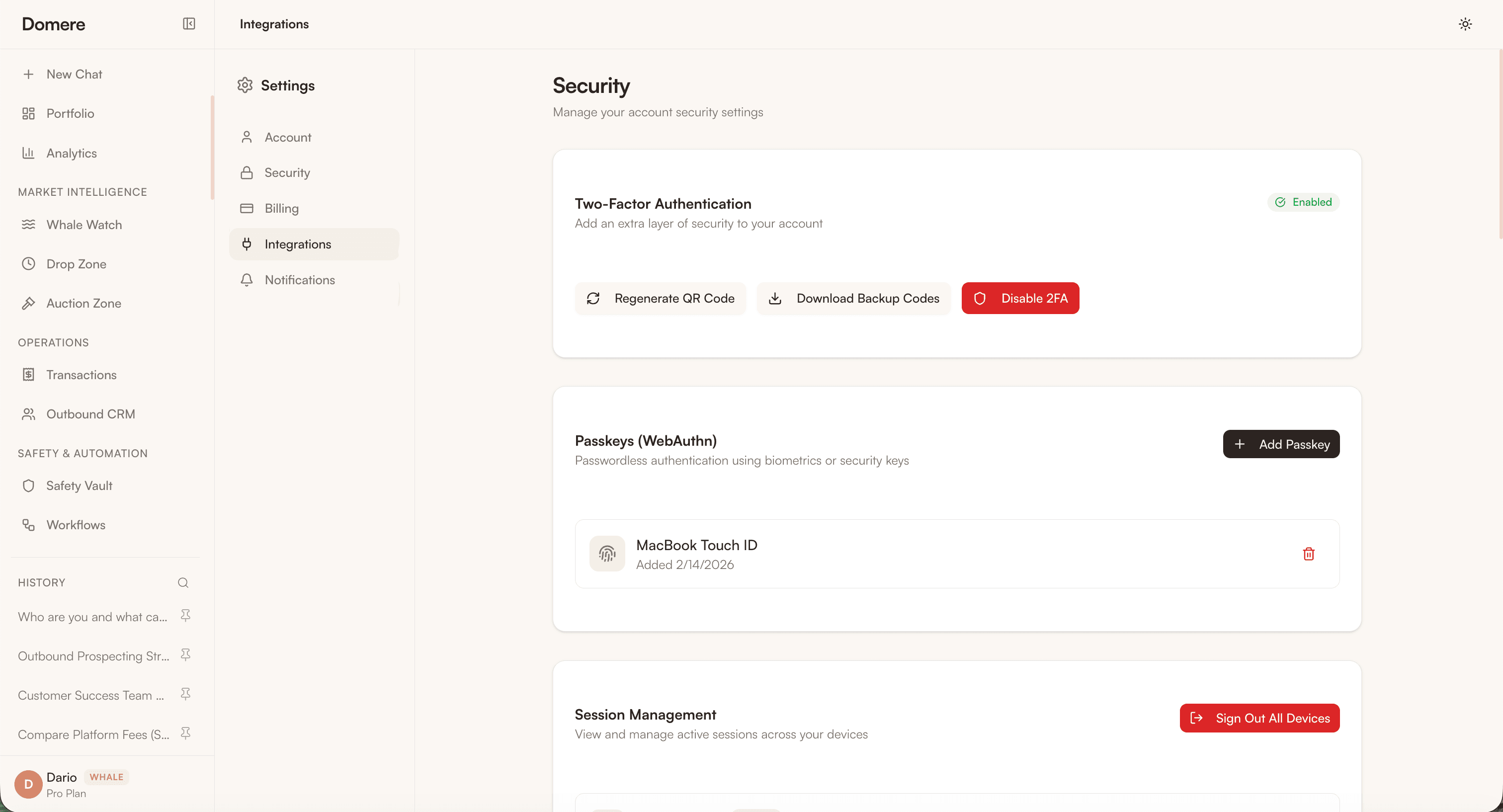Open Account settings
The height and width of the screenshot is (812, 1503).
[x=288, y=137]
